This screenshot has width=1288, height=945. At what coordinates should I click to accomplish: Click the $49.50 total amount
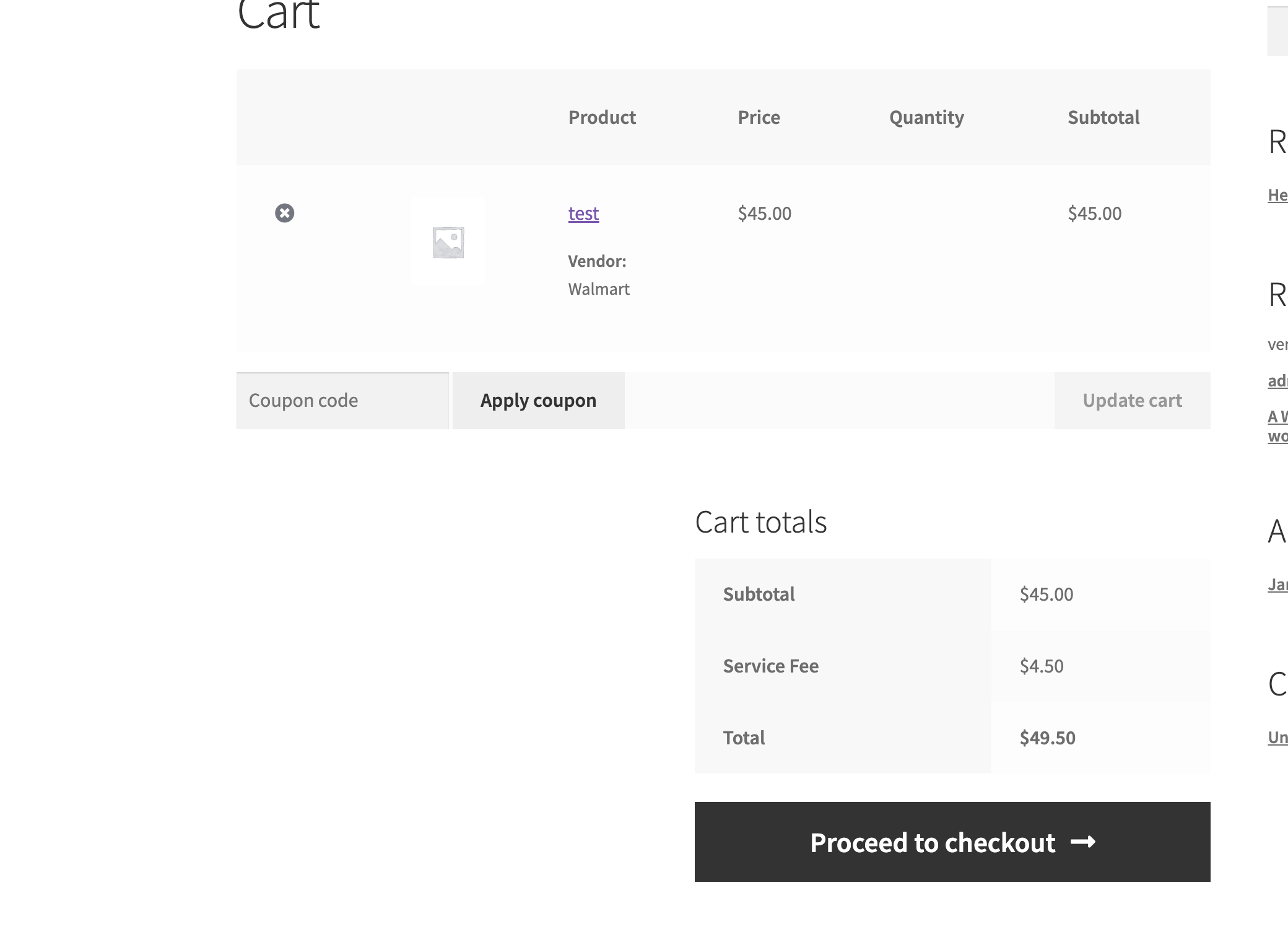[x=1048, y=738]
